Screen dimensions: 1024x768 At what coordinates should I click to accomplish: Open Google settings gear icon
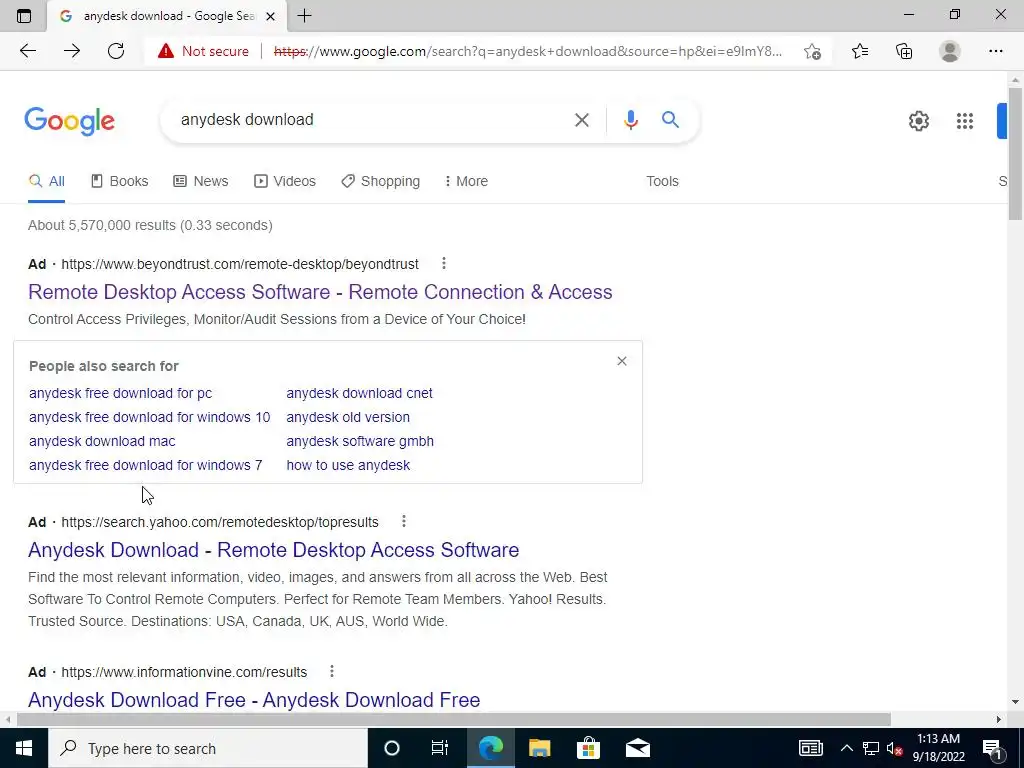[919, 121]
